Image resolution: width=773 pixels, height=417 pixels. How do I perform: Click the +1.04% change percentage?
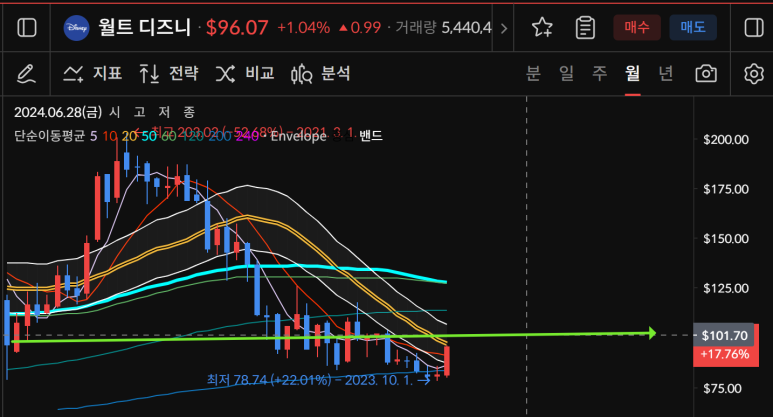click(x=304, y=28)
